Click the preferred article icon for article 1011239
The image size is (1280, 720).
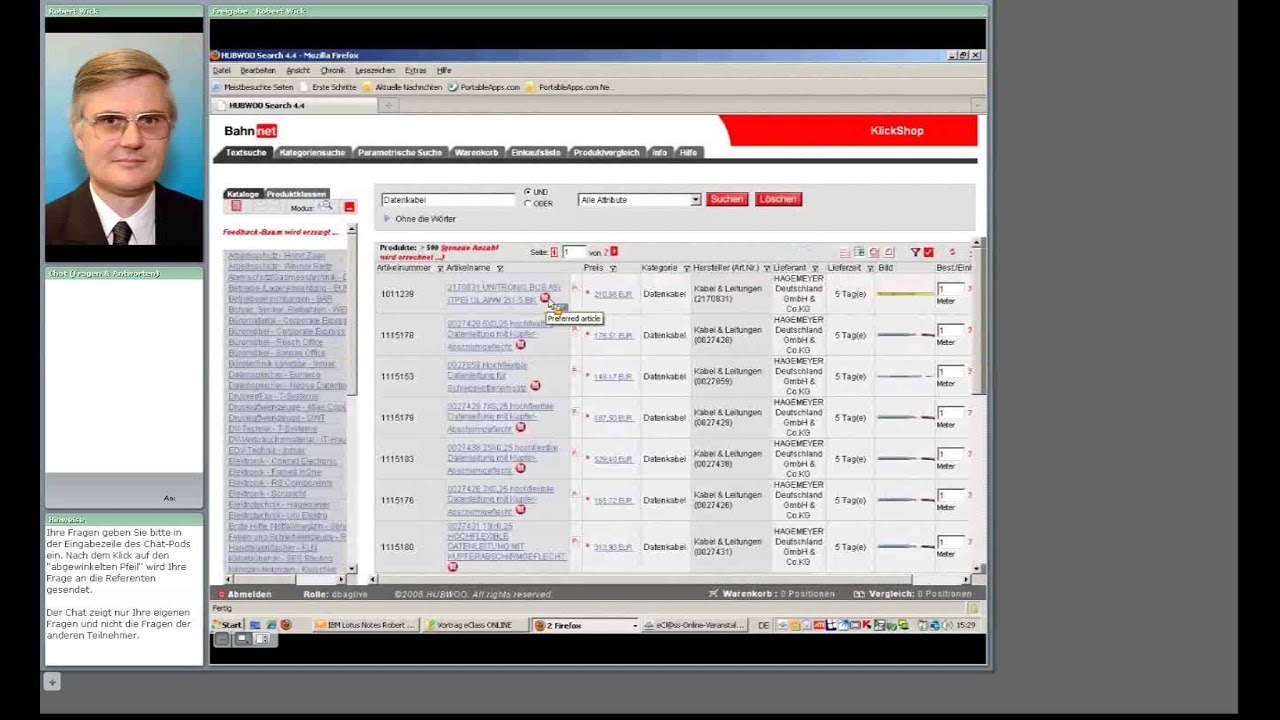544,299
